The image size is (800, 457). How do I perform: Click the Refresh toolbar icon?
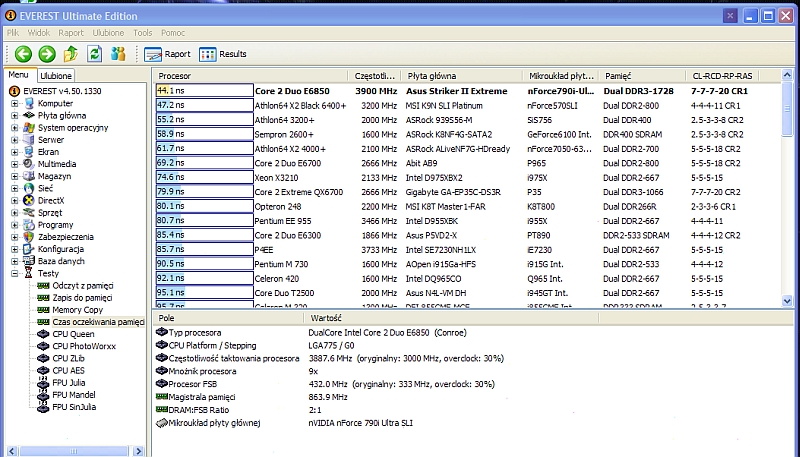(95, 54)
